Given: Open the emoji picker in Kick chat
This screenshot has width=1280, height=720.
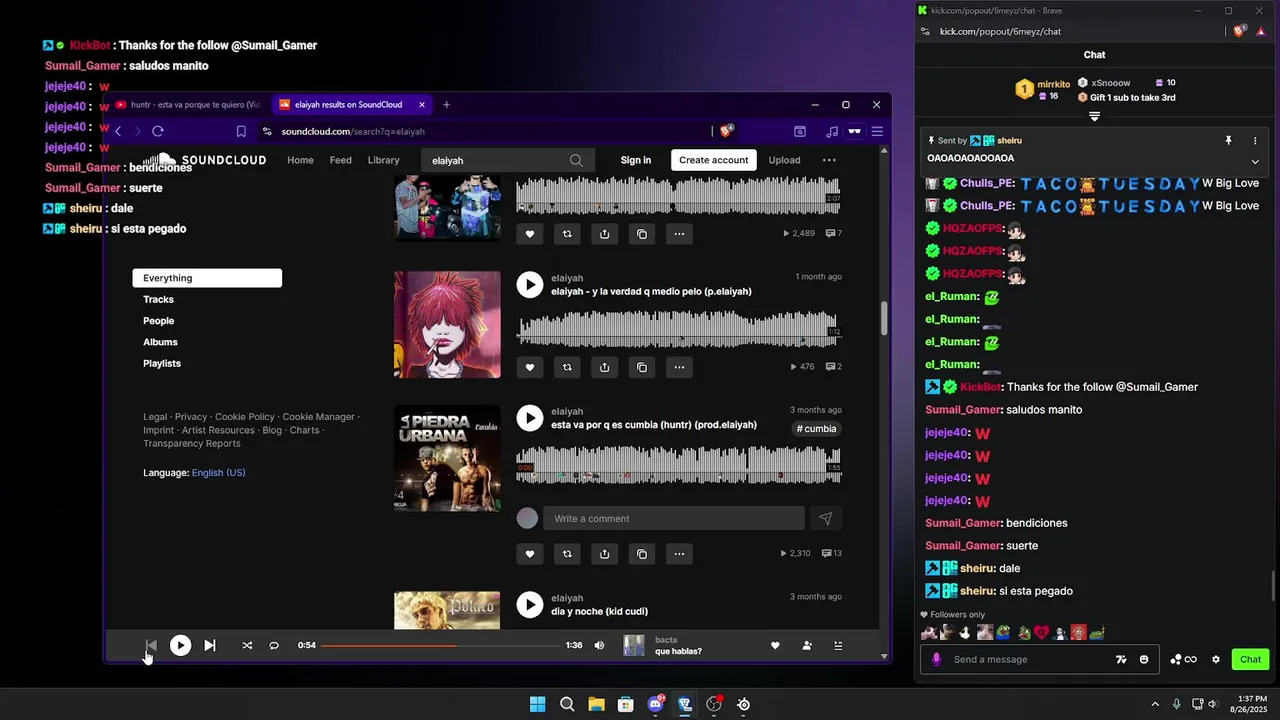Looking at the screenshot, I should [x=1144, y=659].
